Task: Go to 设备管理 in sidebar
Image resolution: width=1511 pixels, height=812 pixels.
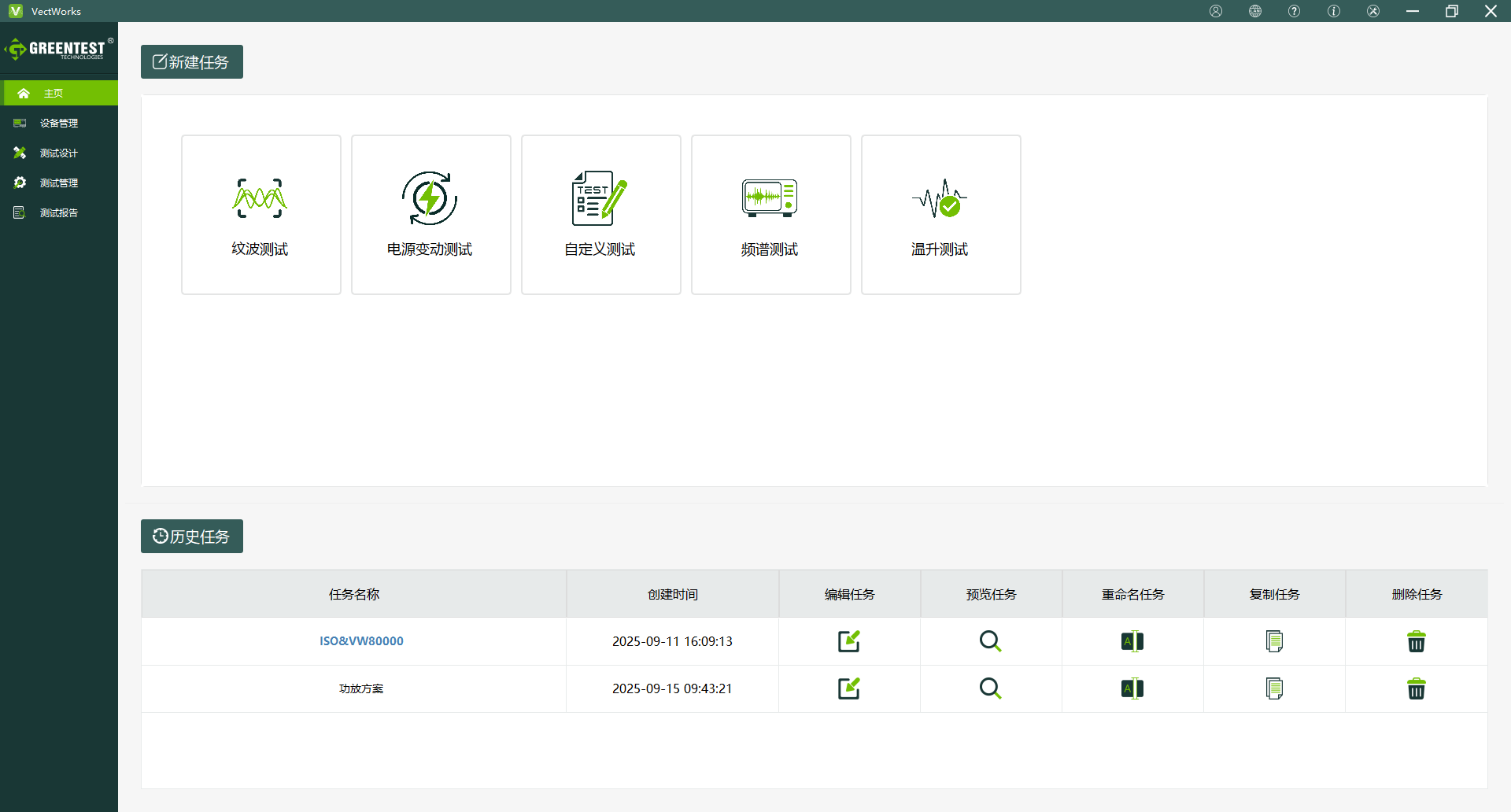Action: (59, 123)
